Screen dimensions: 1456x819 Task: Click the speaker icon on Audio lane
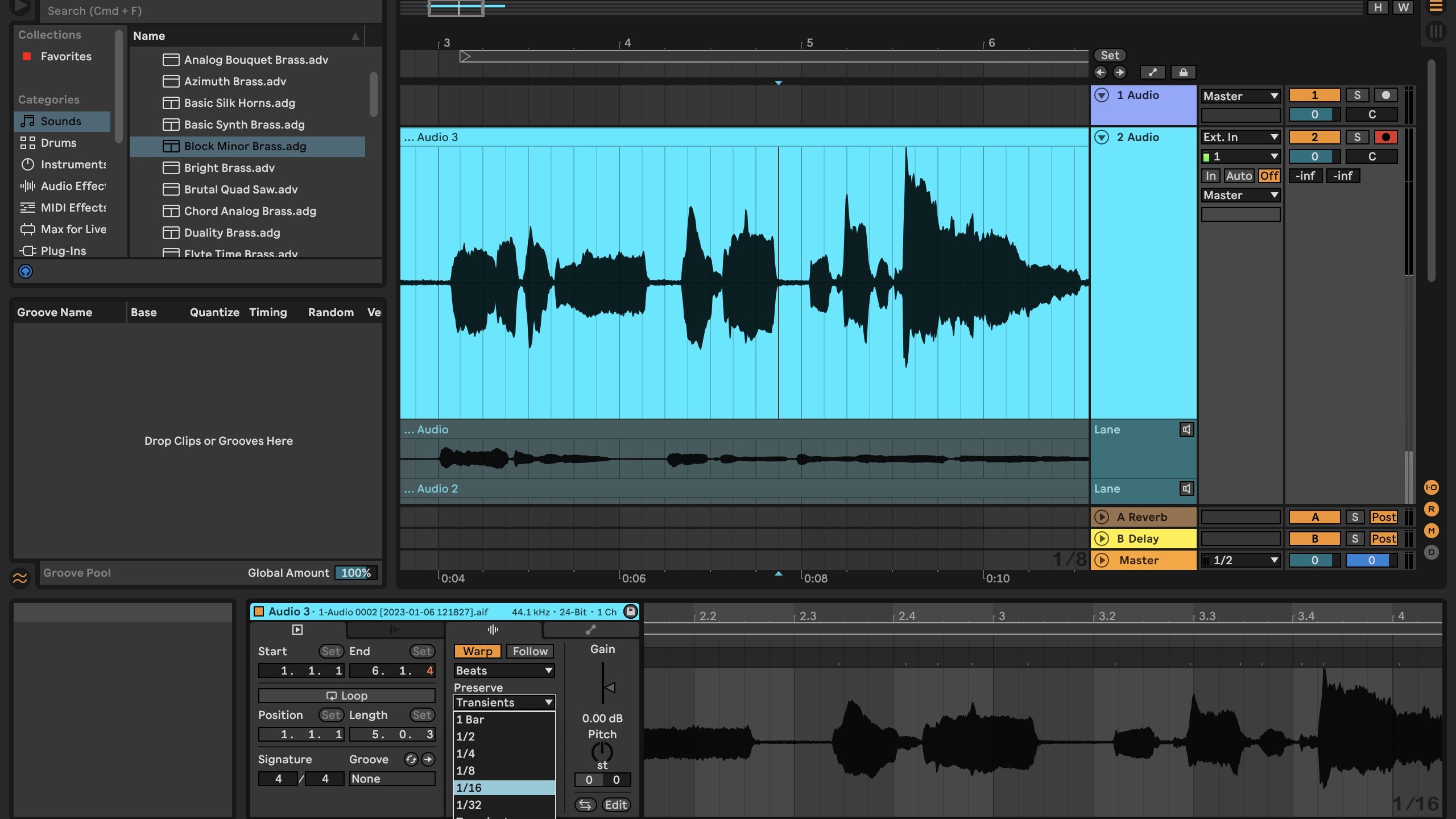pyautogui.click(x=1186, y=429)
